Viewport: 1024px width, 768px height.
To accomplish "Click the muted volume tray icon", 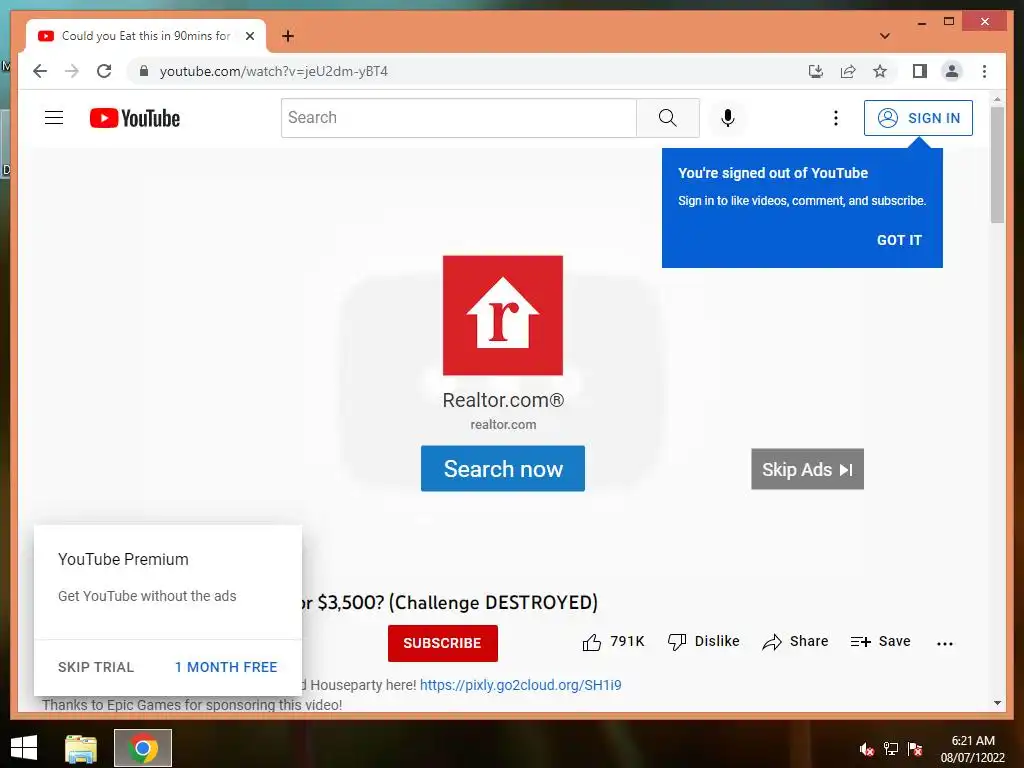I will coord(867,749).
